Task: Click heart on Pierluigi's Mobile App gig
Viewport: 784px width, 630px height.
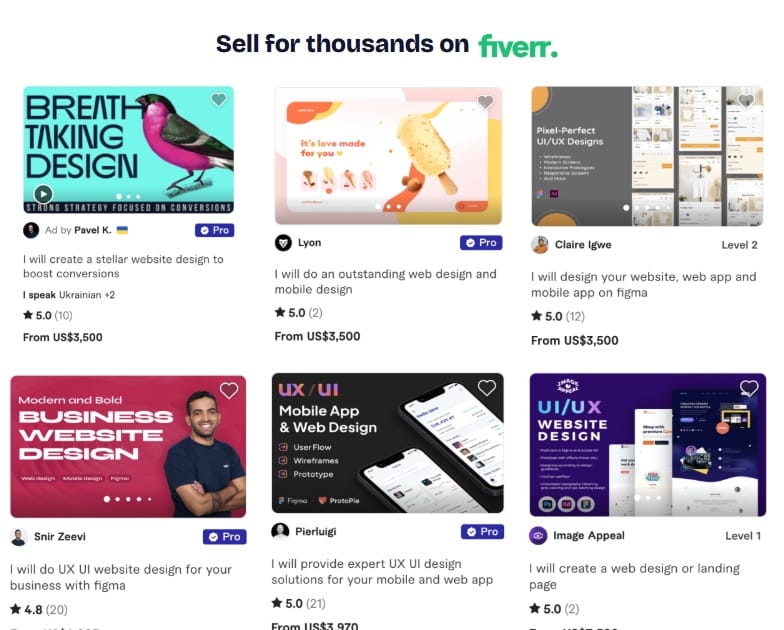Action: tap(486, 388)
